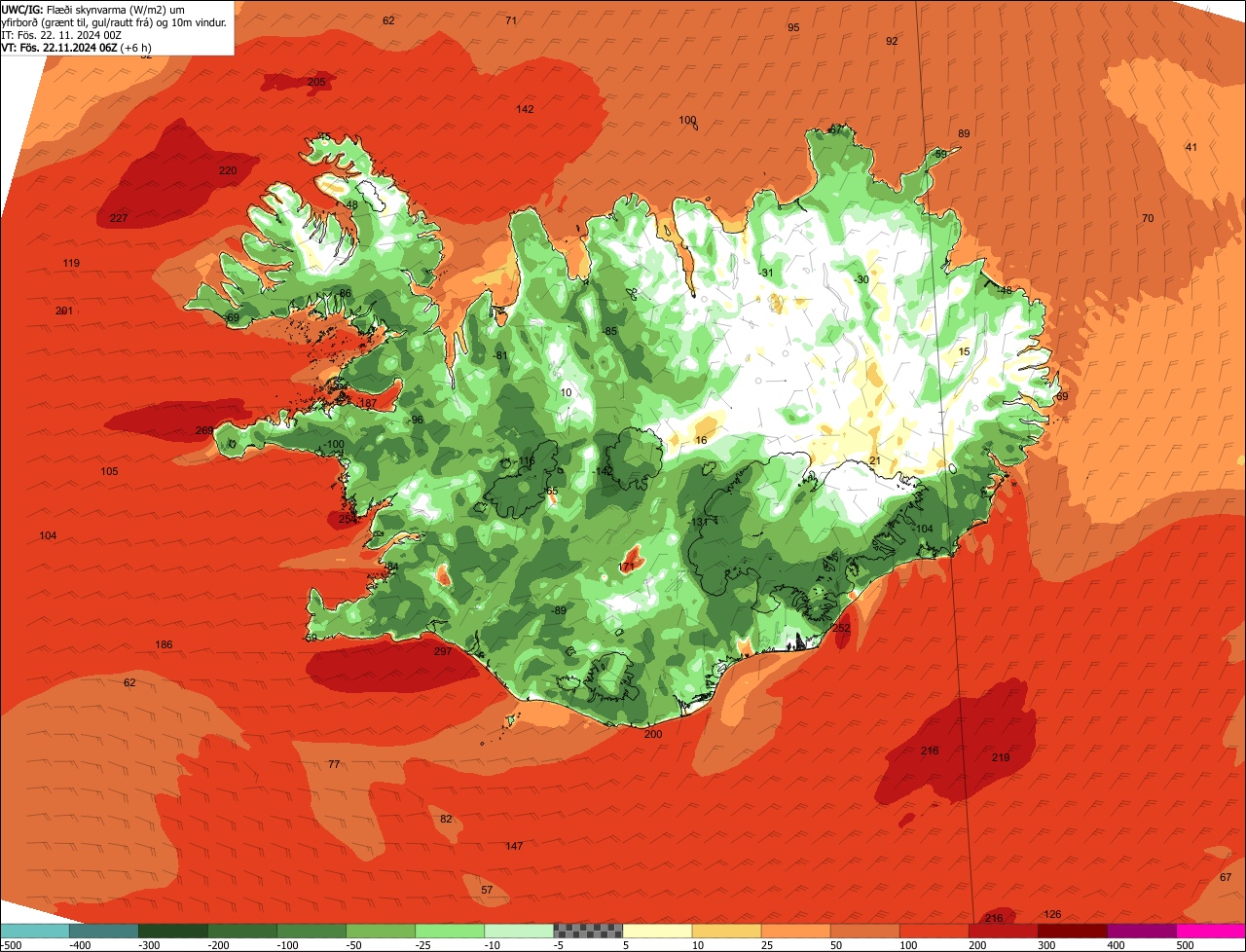Viewport: 1246px width, 952px height.
Task: Click the map value "142"
Action: click(525, 109)
